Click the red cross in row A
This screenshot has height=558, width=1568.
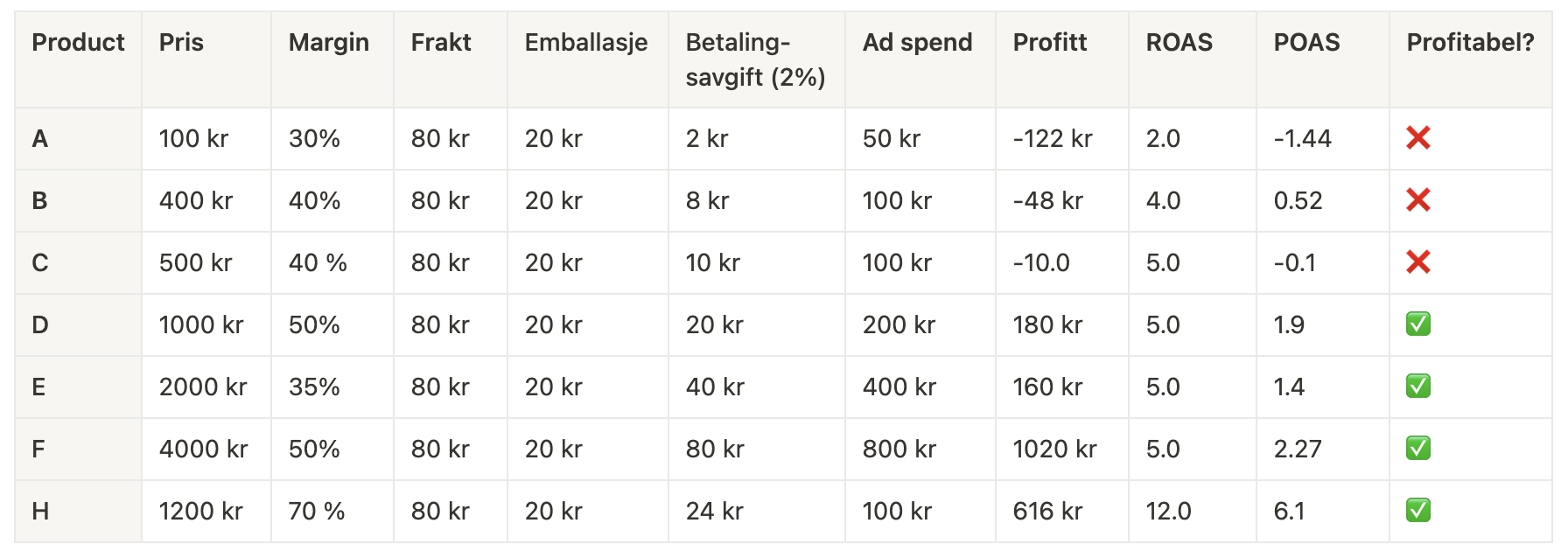1418,138
